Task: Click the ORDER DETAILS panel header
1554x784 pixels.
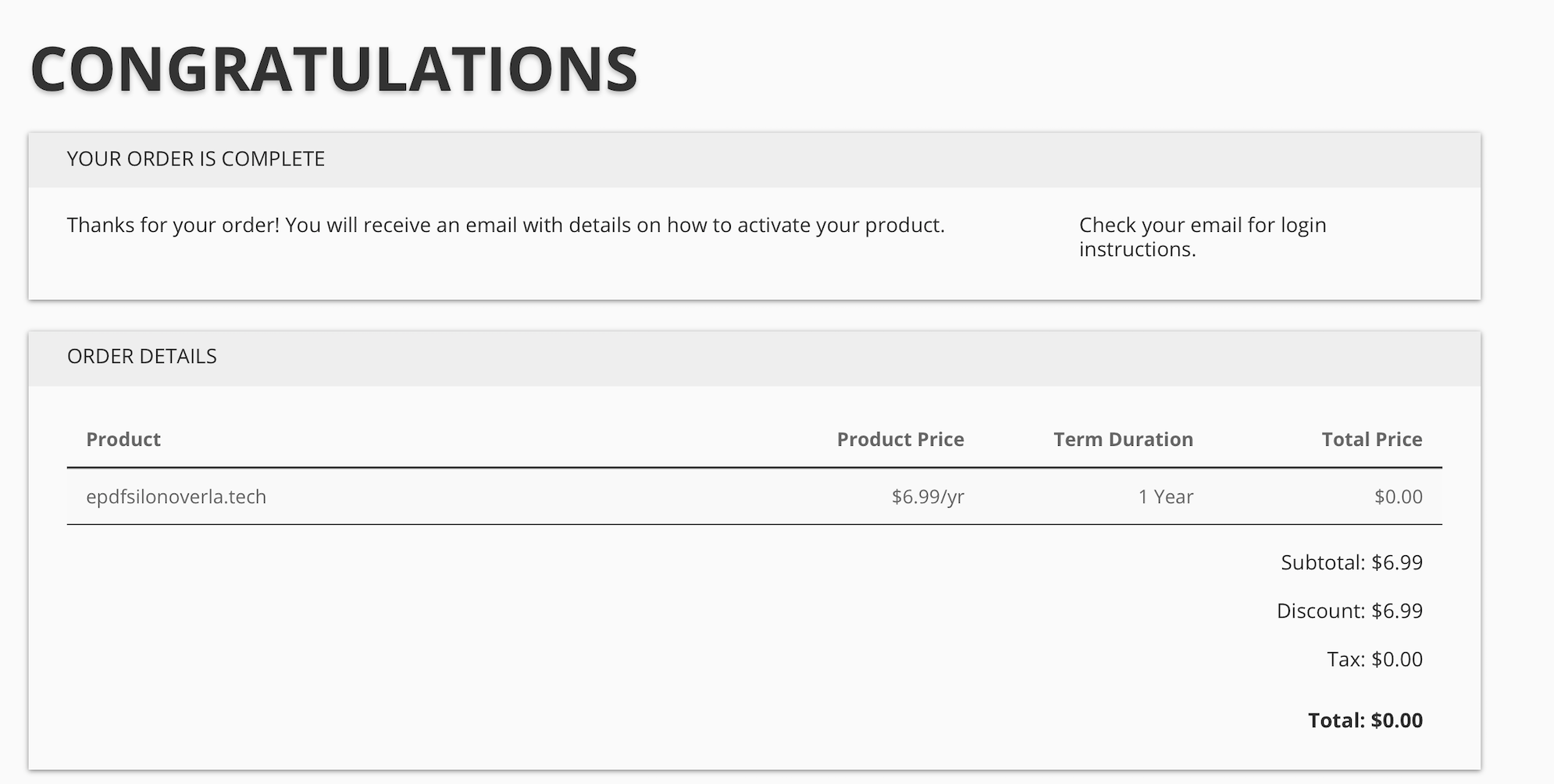Action: click(141, 357)
